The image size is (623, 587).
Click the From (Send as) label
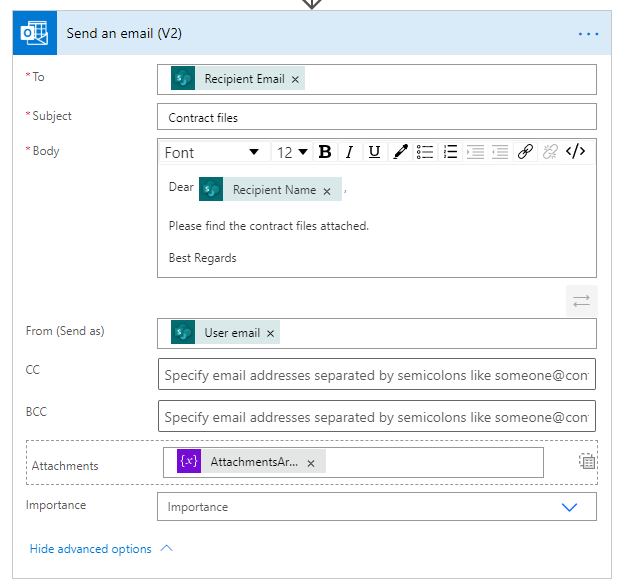pos(65,331)
